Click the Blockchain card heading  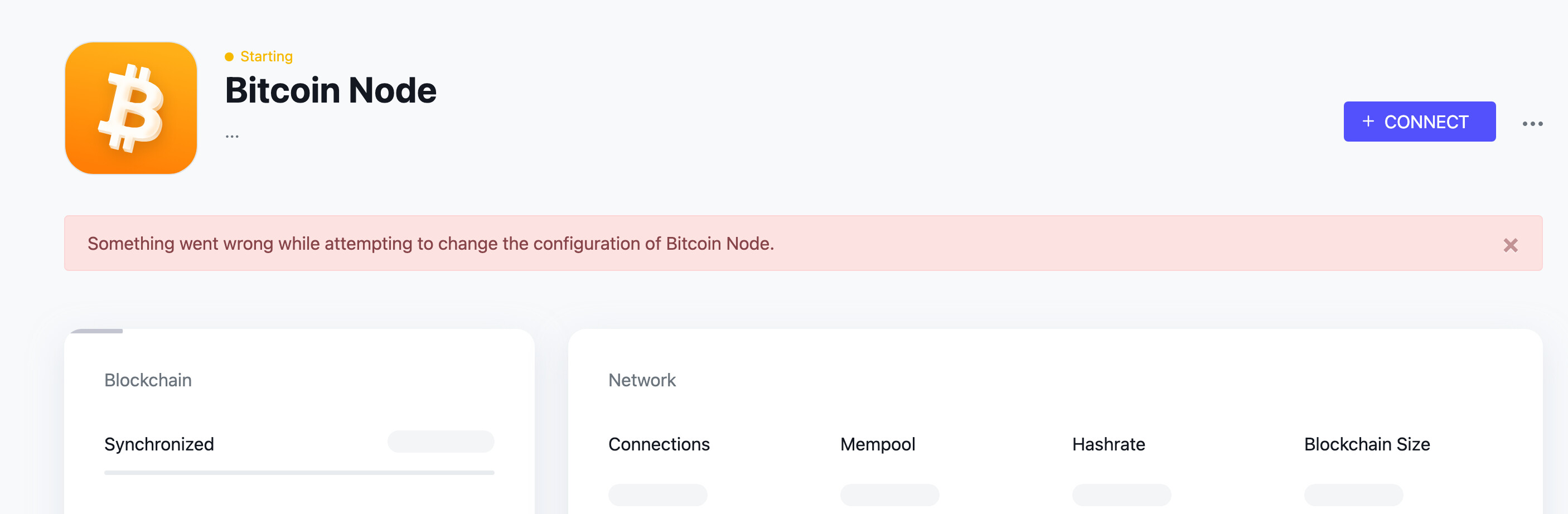[148, 380]
